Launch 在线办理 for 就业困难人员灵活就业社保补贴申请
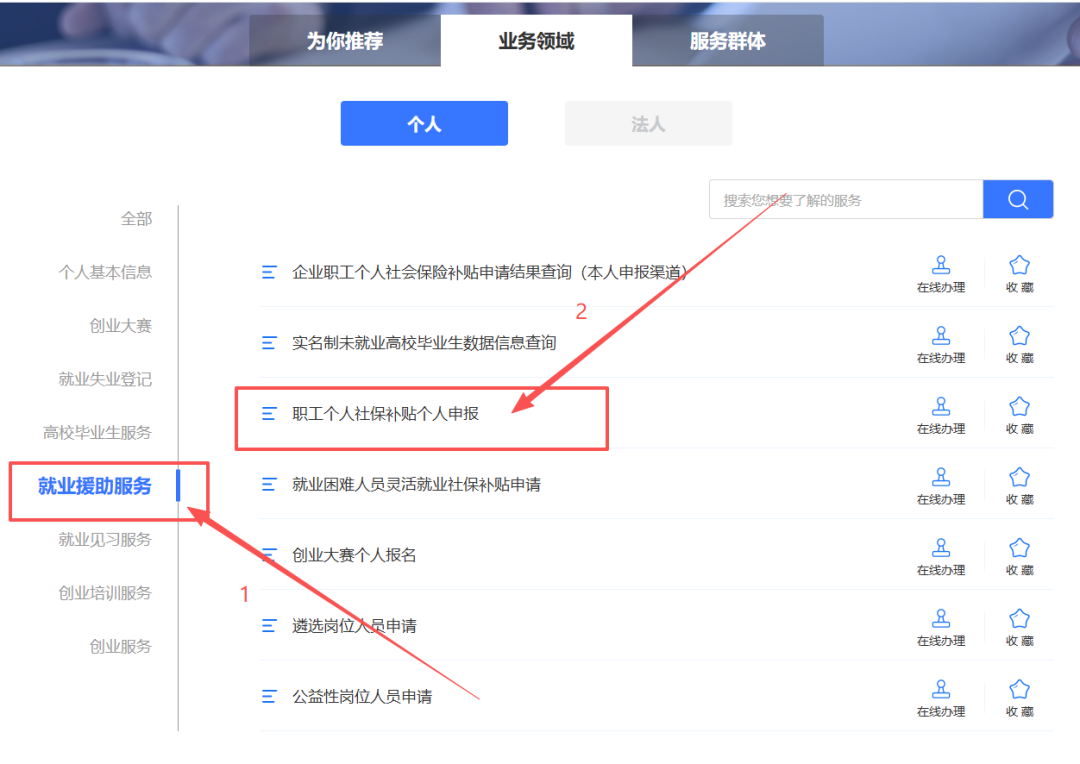Screen dimensions: 1080x764 click(941, 486)
